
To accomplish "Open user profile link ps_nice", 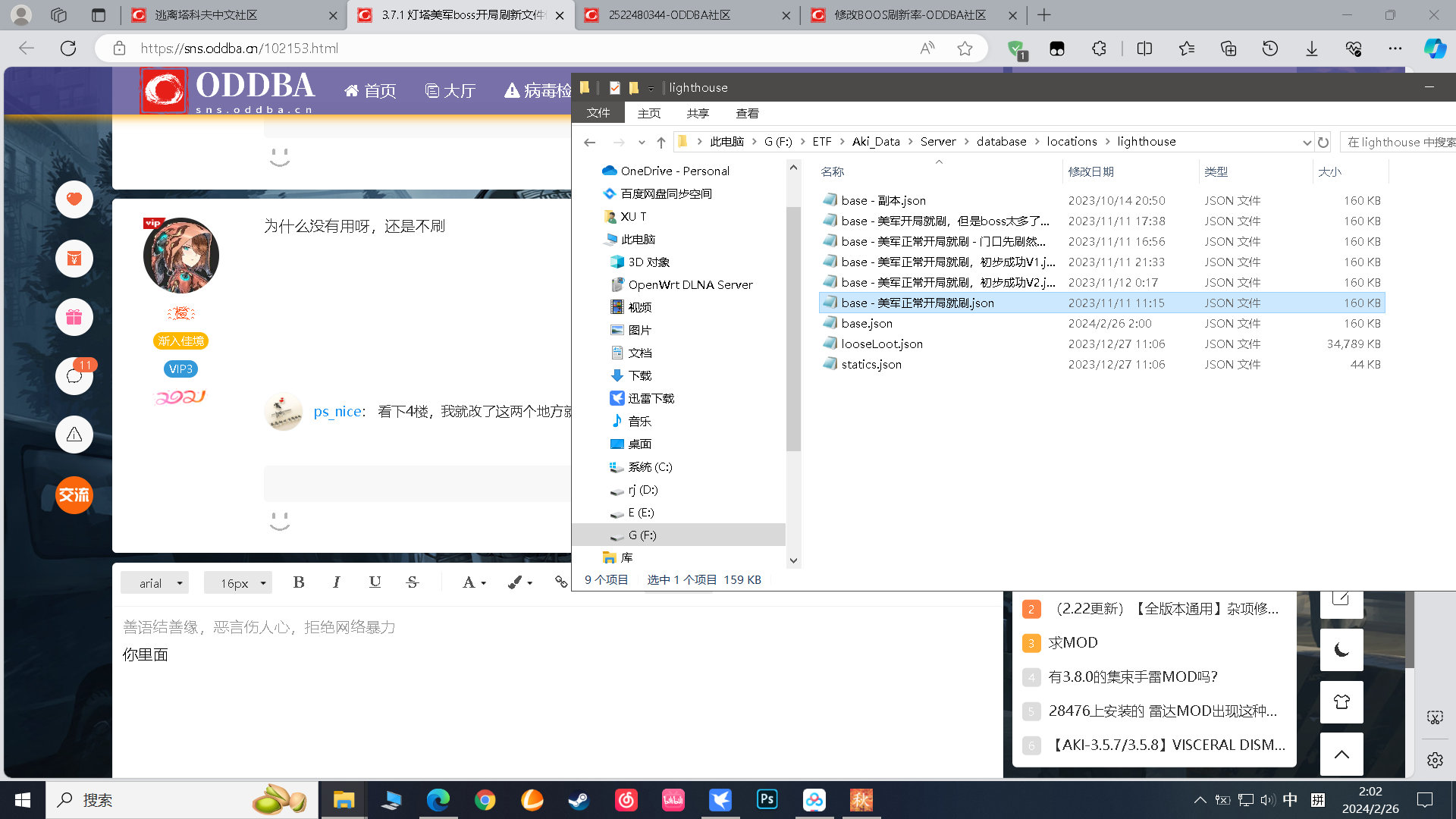I will [337, 411].
